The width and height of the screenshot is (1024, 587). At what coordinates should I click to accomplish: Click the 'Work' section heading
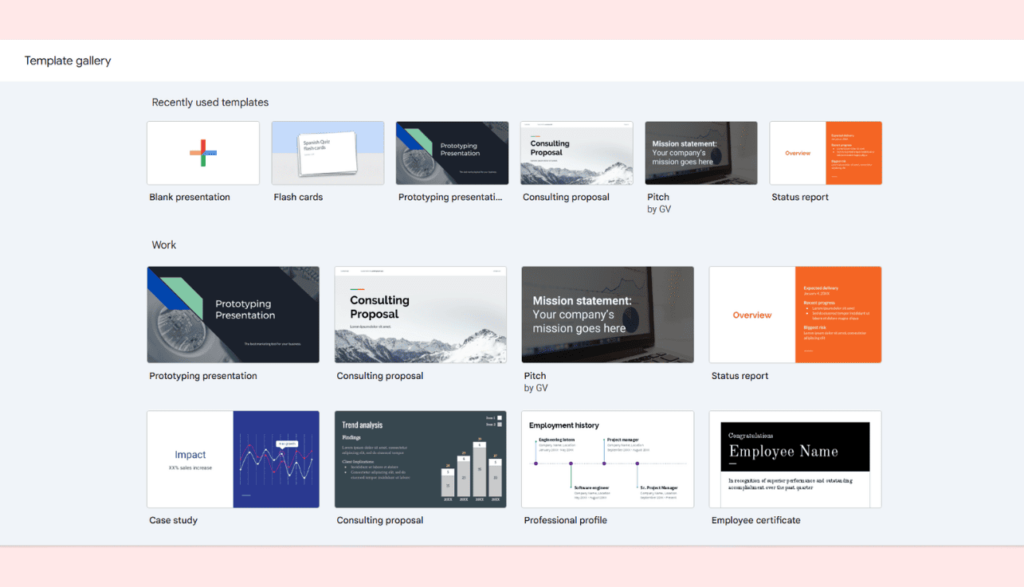click(164, 245)
